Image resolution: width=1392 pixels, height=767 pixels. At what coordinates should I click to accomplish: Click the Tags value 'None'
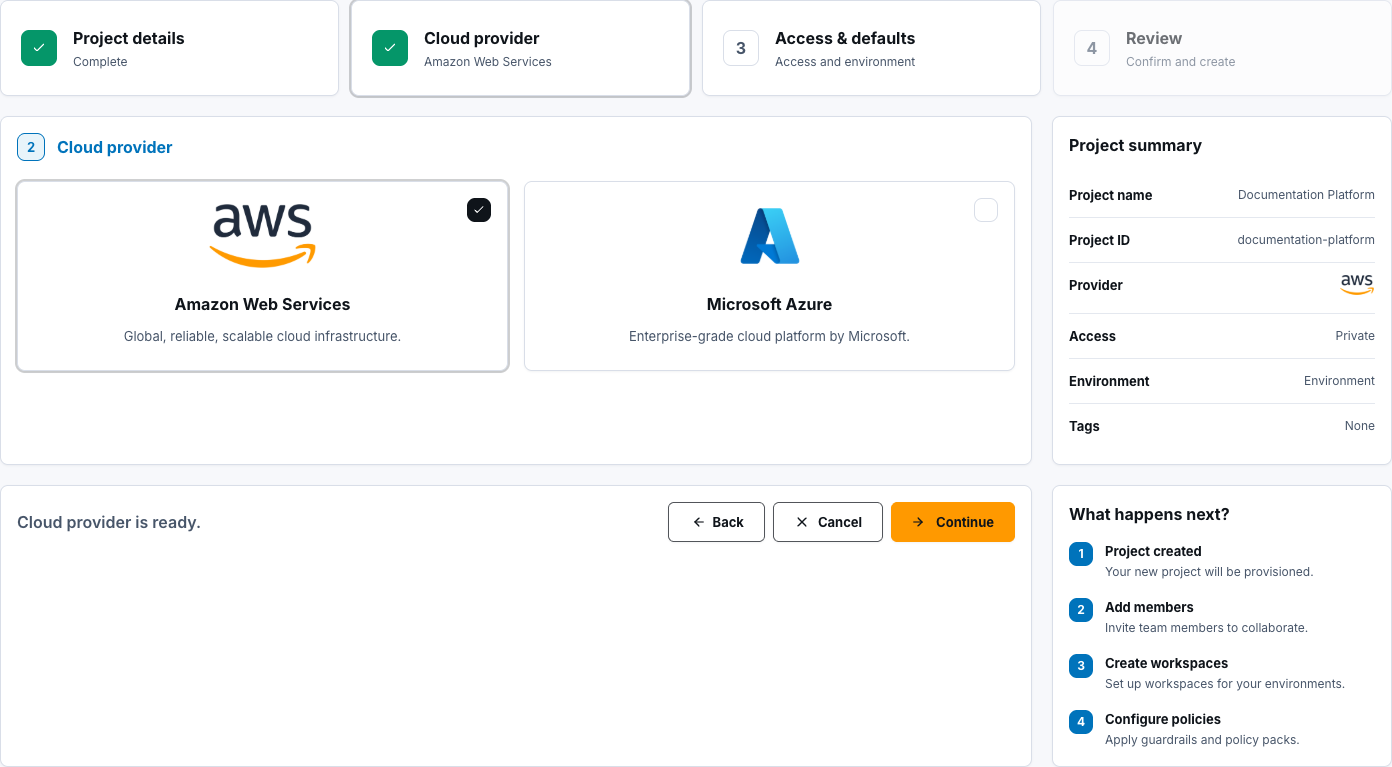tap(1360, 426)
